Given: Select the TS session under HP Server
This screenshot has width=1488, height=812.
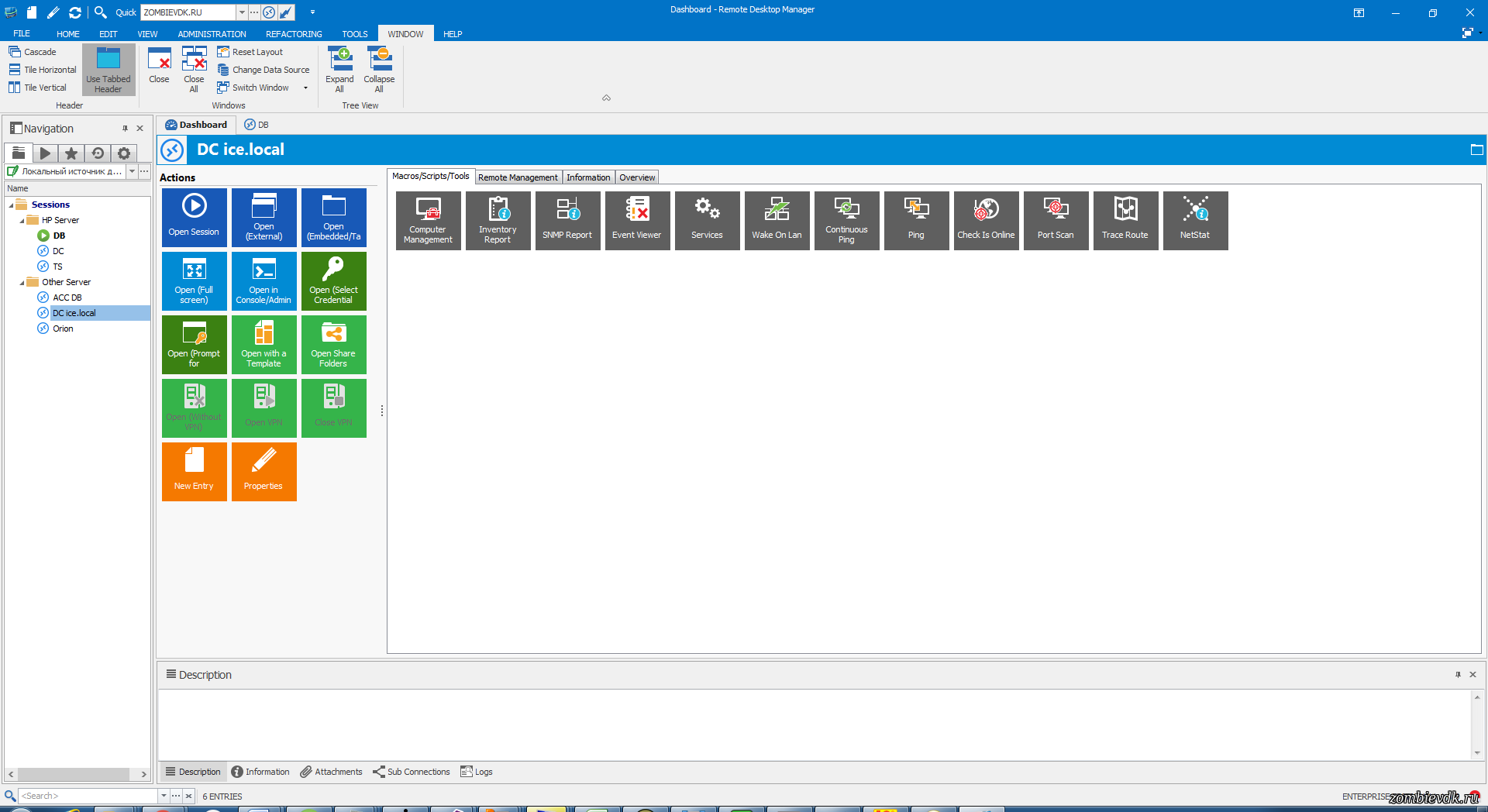Looking at the screenshot, I should tap(57, 267).
